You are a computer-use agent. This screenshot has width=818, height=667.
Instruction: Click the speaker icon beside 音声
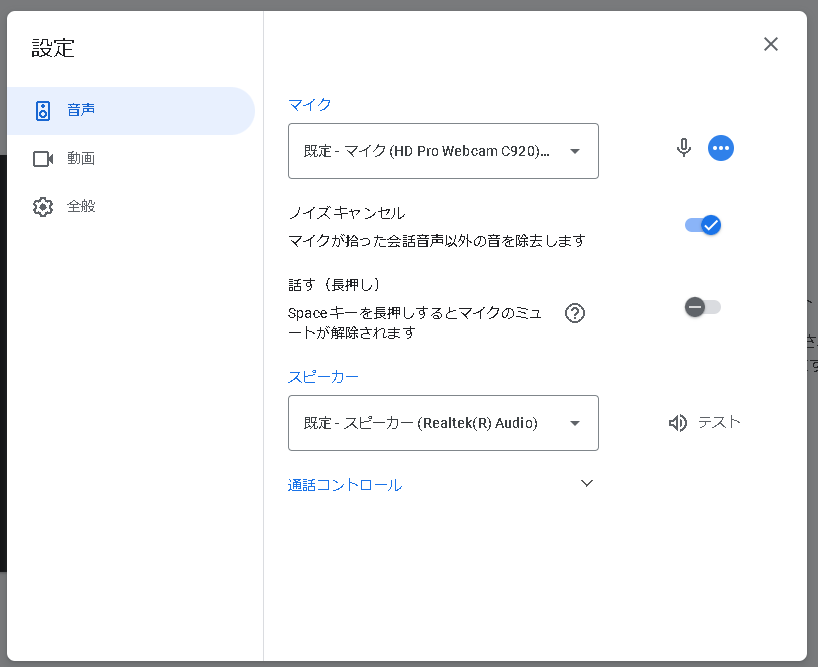coord(43,111)
